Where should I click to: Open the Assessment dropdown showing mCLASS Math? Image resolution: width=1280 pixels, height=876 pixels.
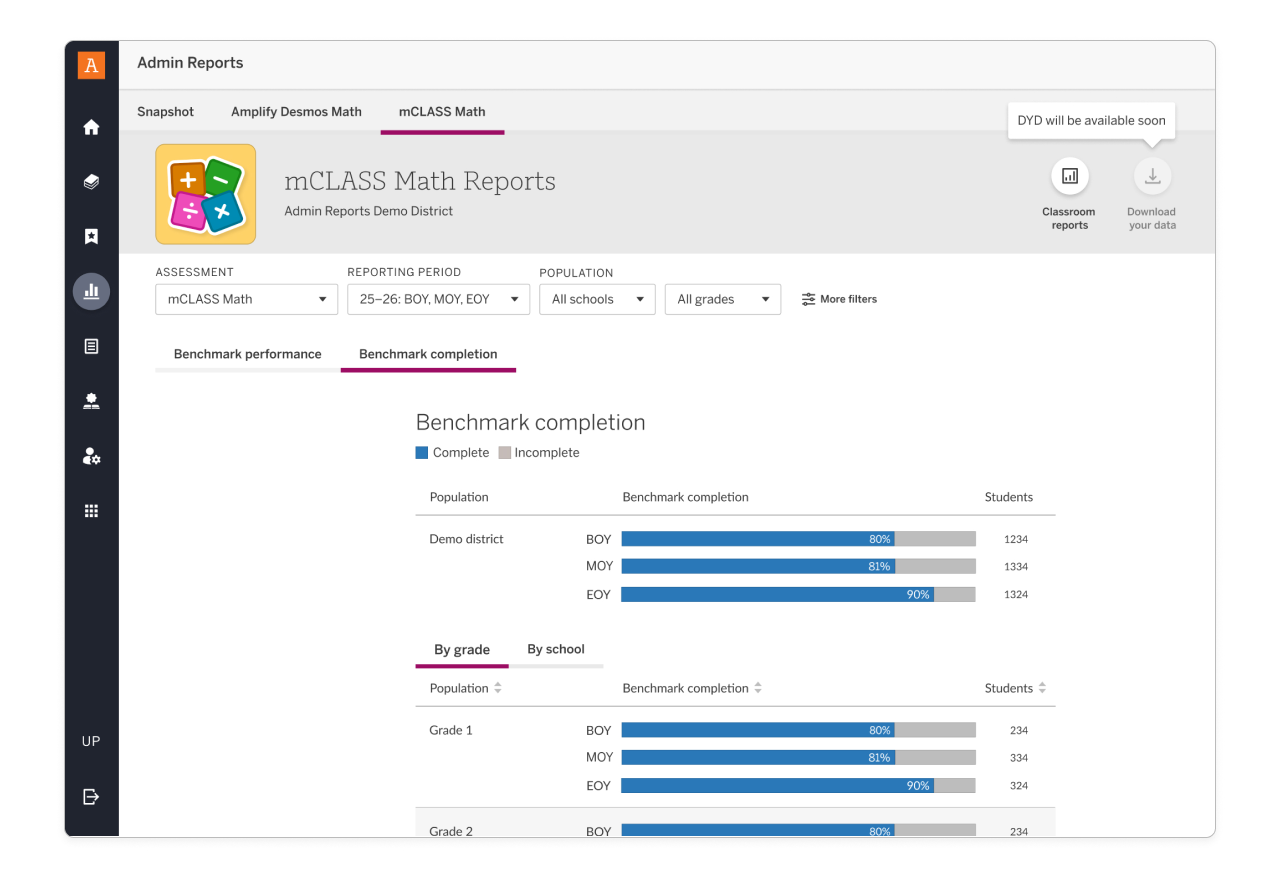click(x=246, y=298)
